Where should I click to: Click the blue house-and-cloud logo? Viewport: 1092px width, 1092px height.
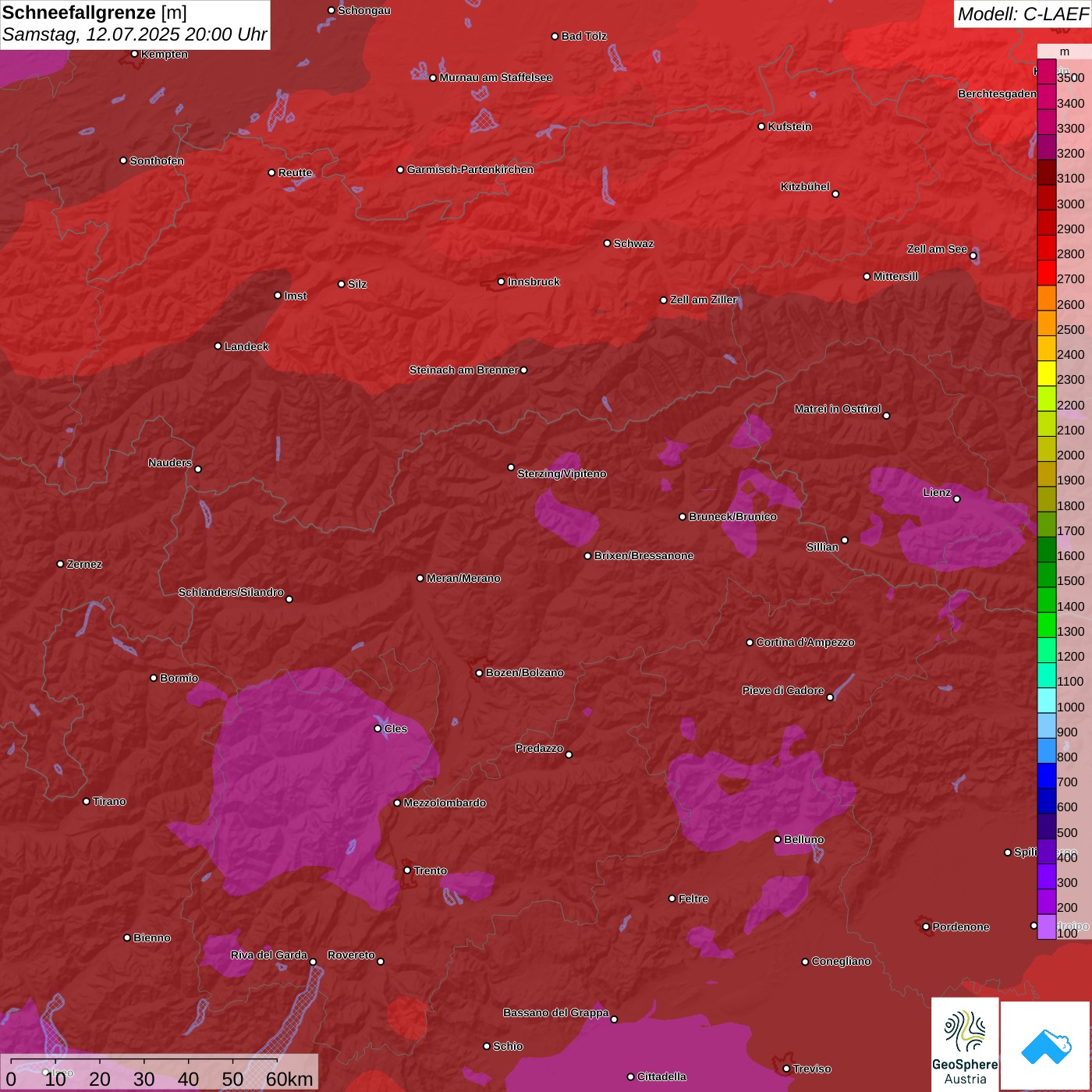(x=1046, y=1047)
